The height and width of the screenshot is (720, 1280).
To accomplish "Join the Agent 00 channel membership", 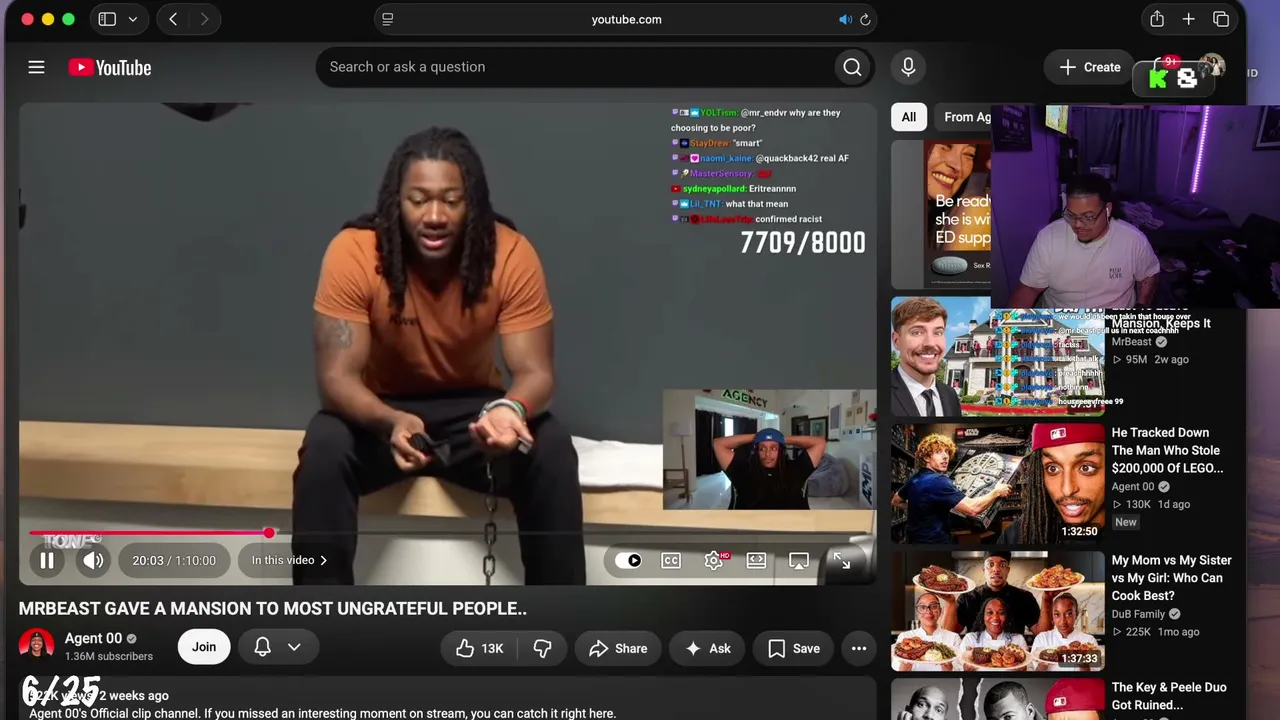I will (x=204, y=647).
